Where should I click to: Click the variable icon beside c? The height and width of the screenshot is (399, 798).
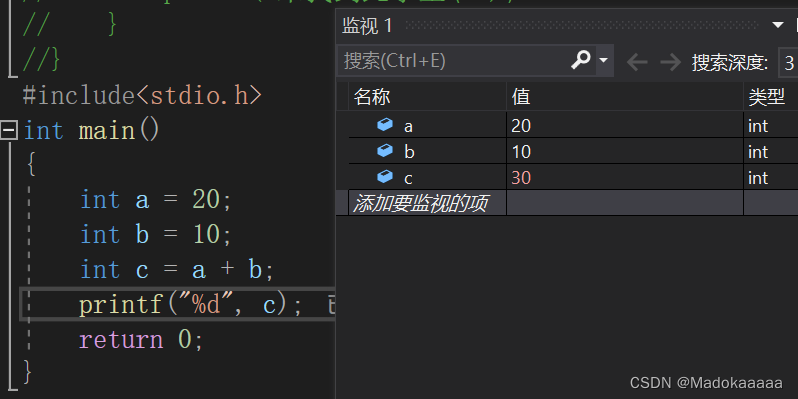point(385,176)
